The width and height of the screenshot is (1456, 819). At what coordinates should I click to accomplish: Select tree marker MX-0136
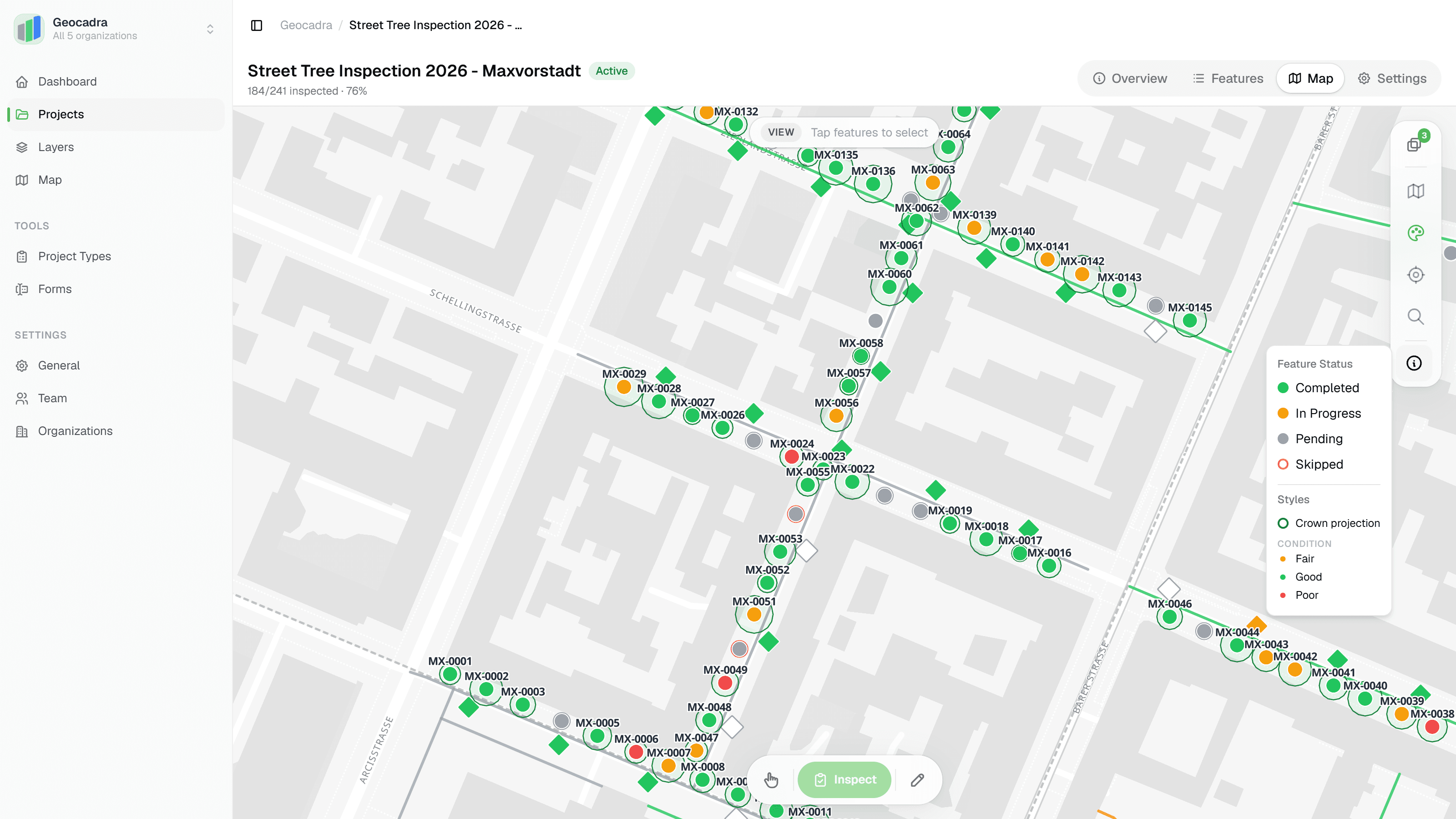tap(873, 184)
